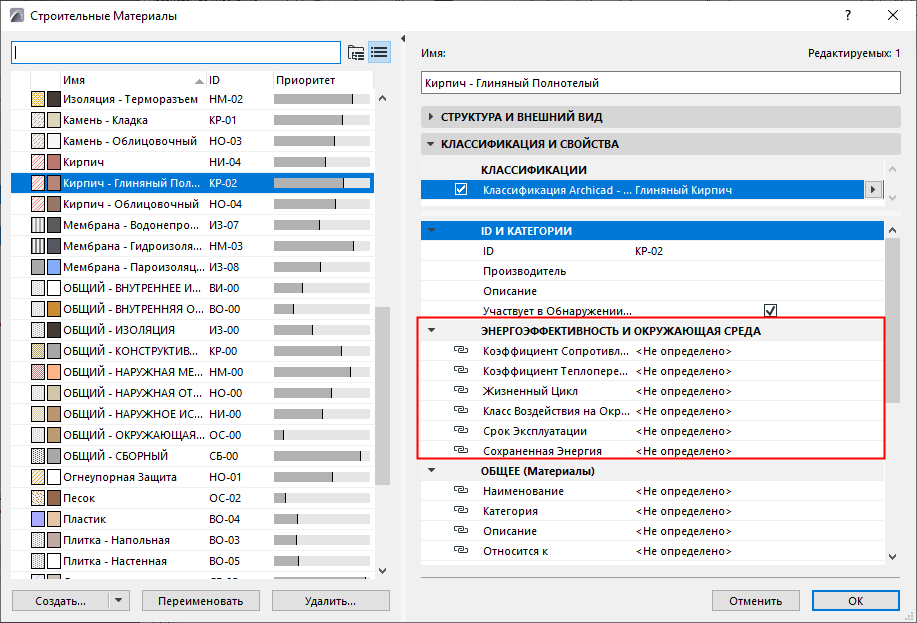Toggle Участвует в Обнаружении checkbox
917x623 pixels.
coord(770,311)
